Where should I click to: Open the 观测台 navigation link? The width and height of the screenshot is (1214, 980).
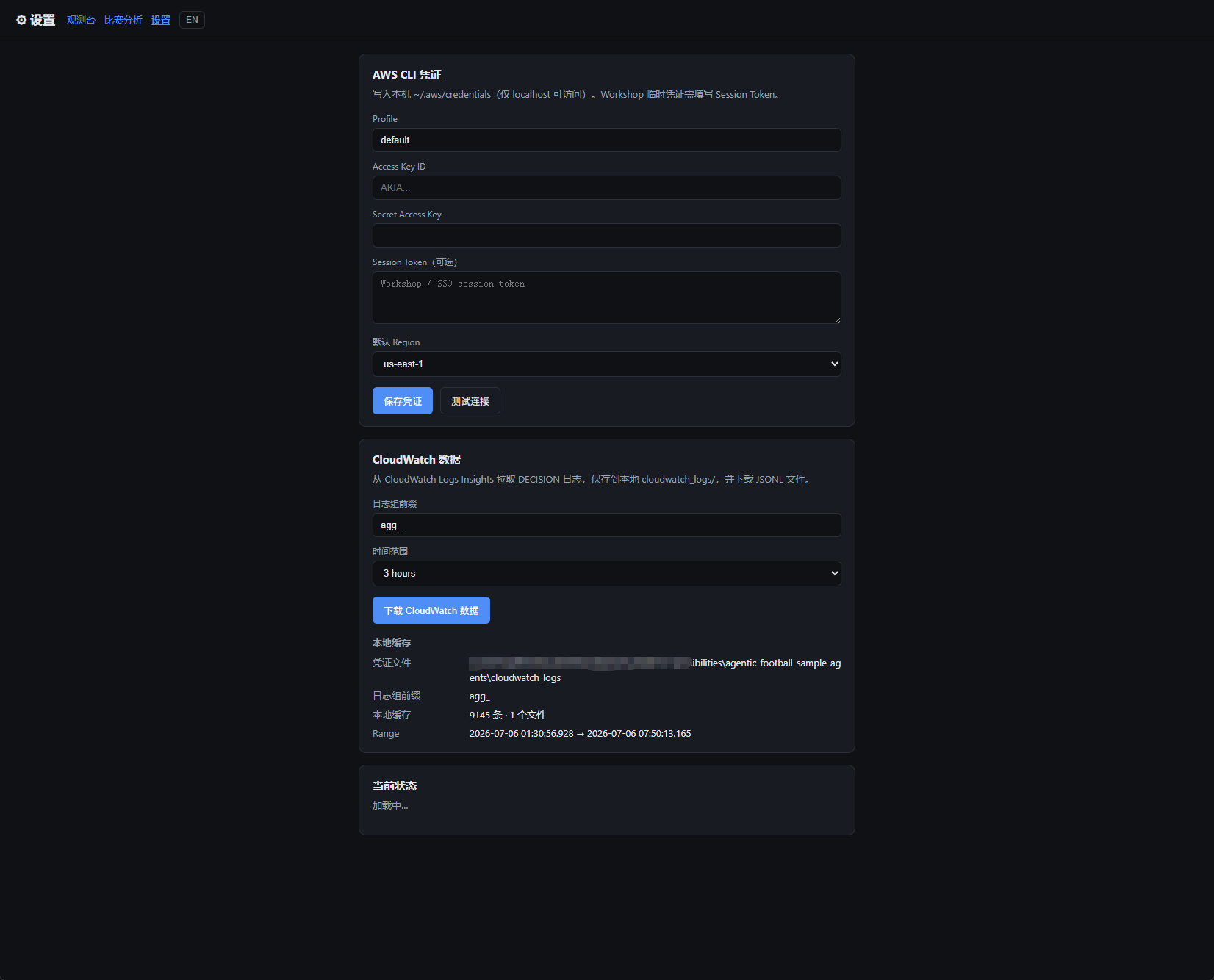point(81,20)
